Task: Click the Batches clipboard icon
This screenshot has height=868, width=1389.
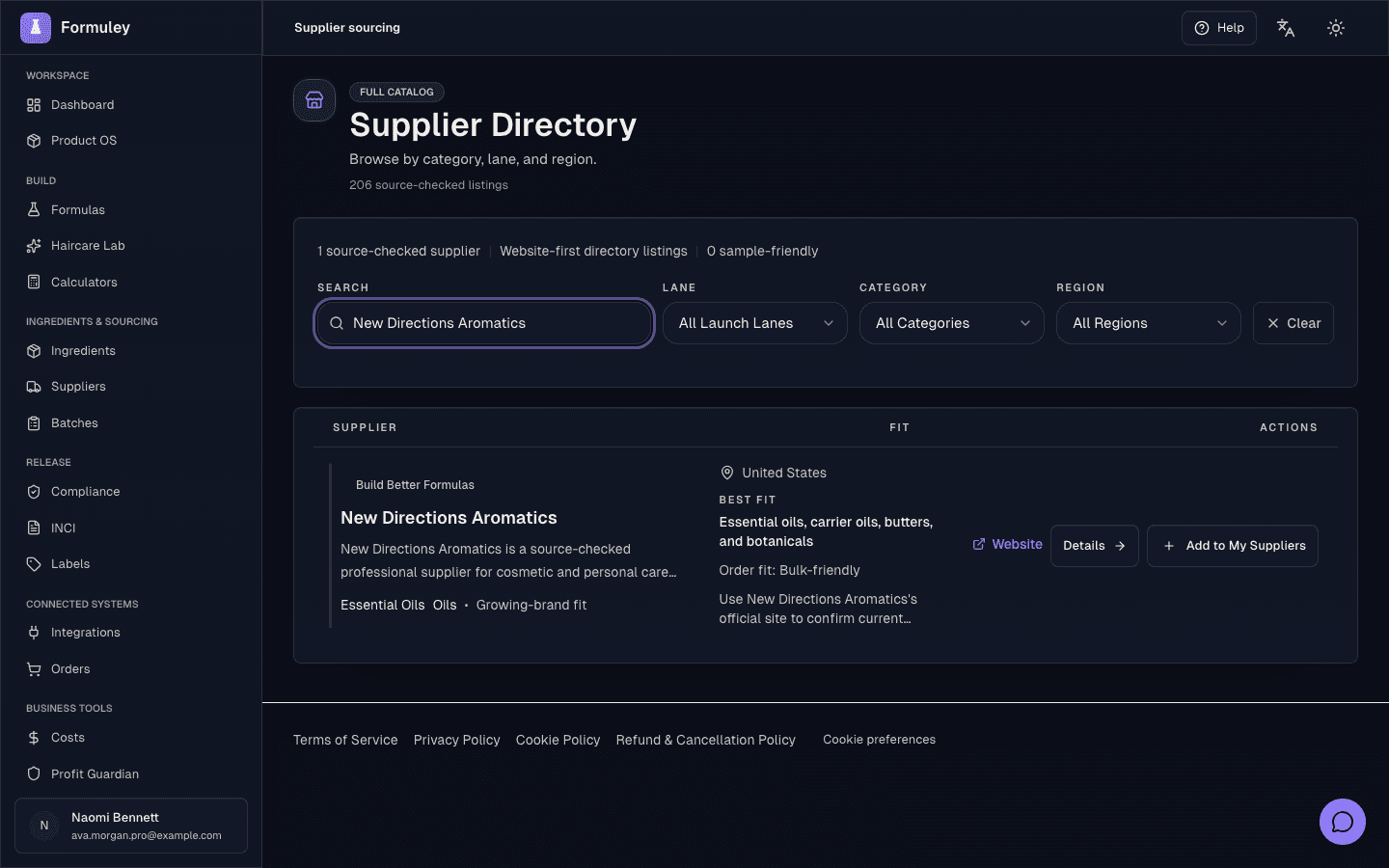Action: click(x=34, y=423)
